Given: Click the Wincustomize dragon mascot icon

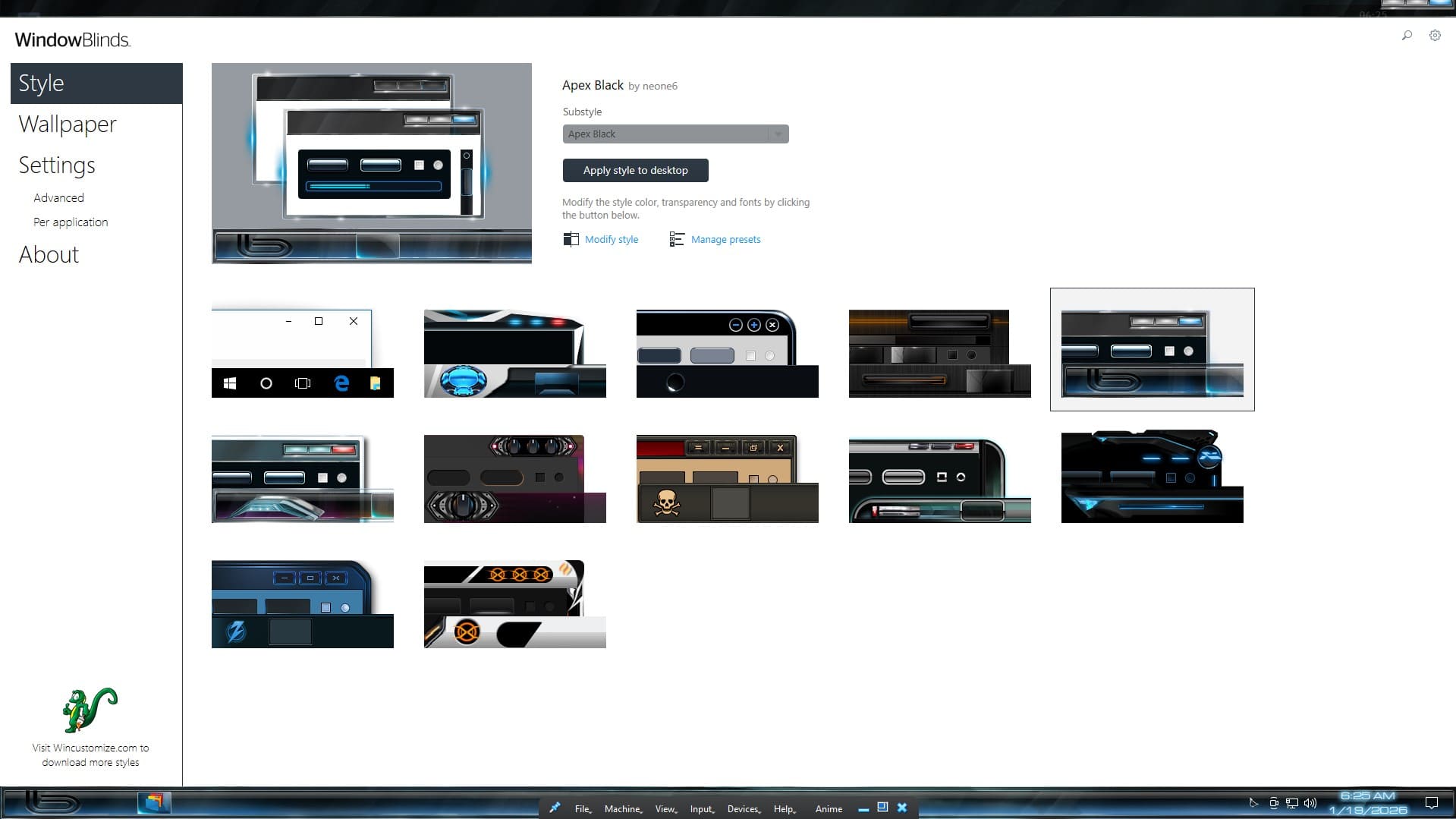Looking at the screenshot, I should click(90, 710).
